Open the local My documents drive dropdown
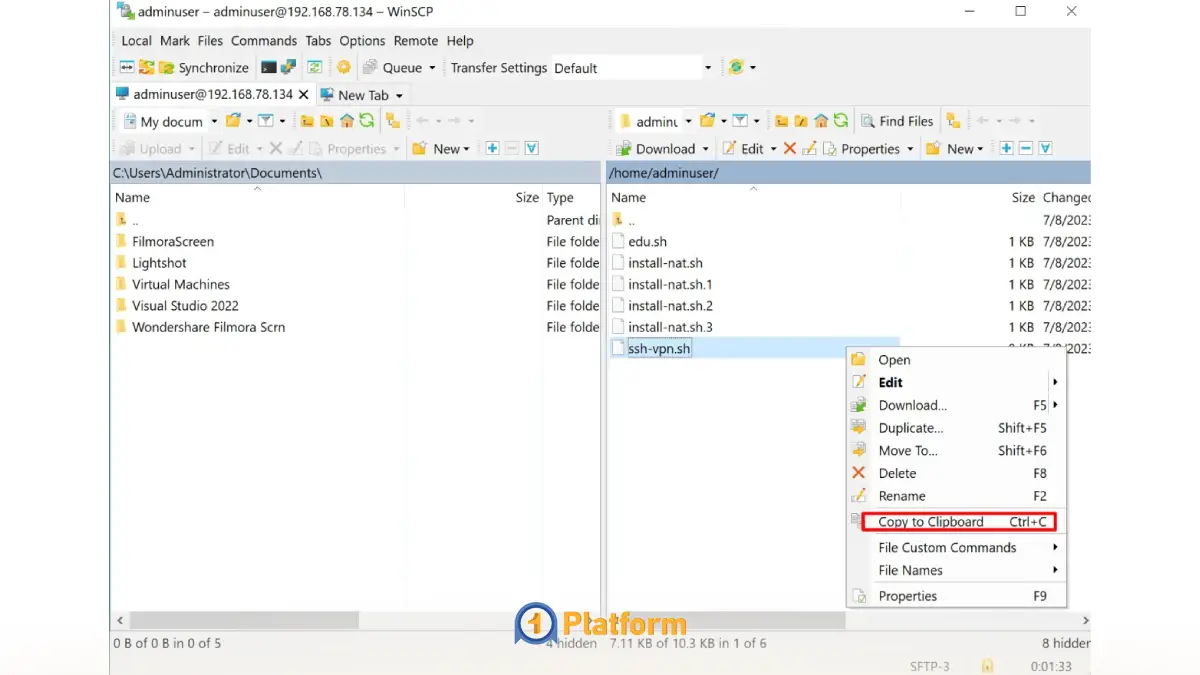This screenshot has width=1200, height=675. [213, 122]
